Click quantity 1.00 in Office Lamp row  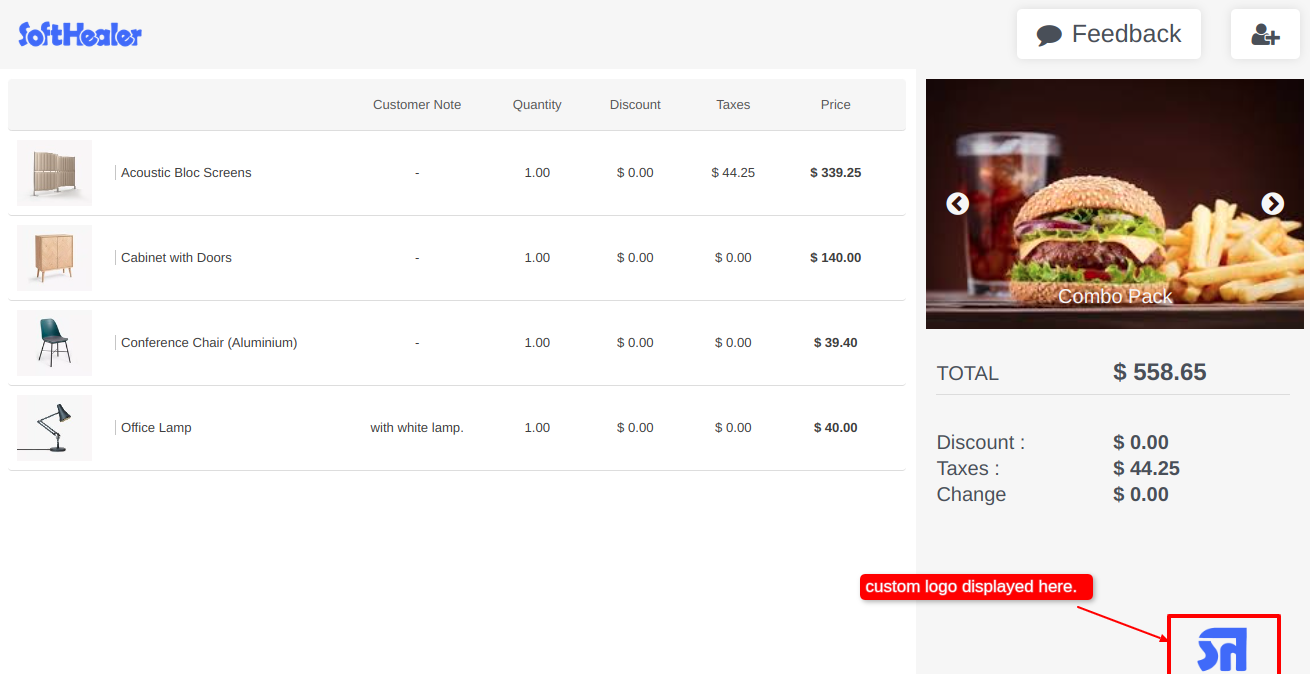coord(537,428)
